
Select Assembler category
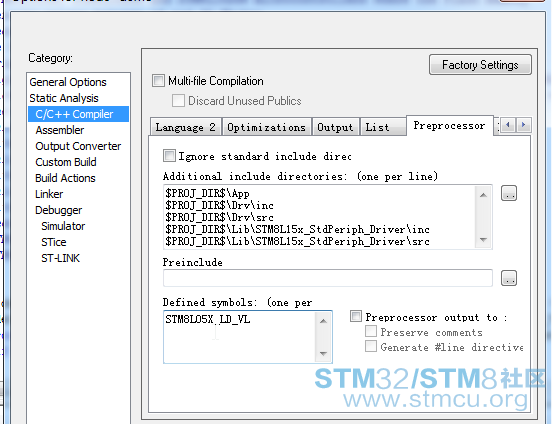tap(59, 130)
